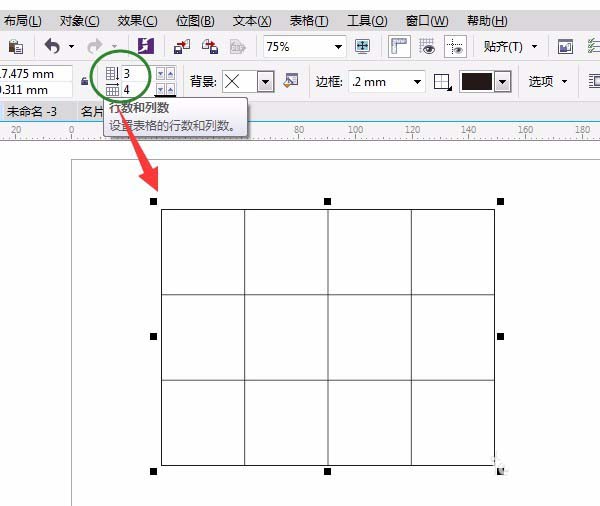The image size is (600, 506).
Task: Click the top-right table selection handle
Action: [500, 201]
